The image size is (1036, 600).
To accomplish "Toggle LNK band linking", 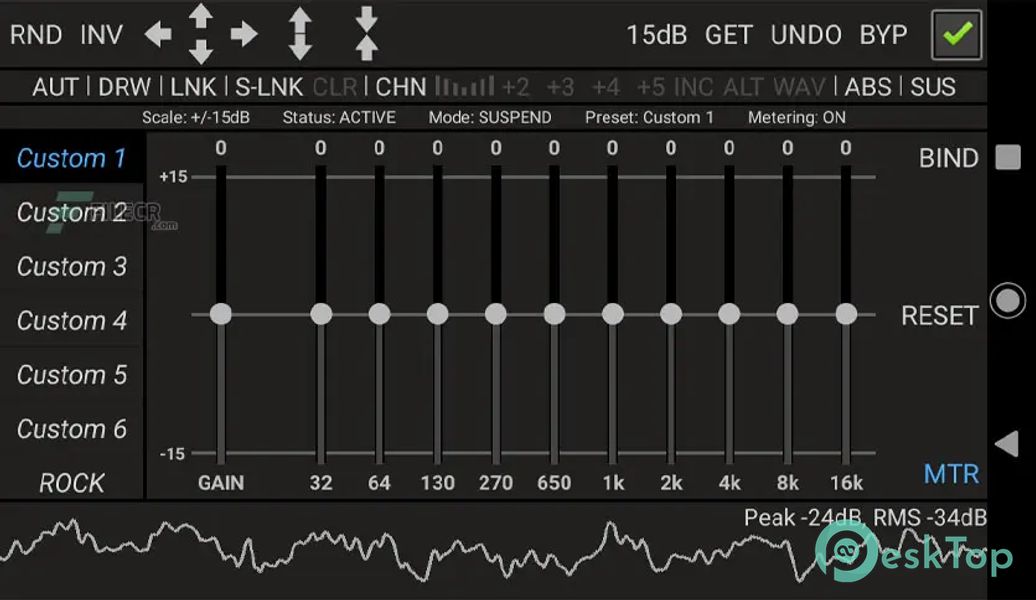I will 193,87.
